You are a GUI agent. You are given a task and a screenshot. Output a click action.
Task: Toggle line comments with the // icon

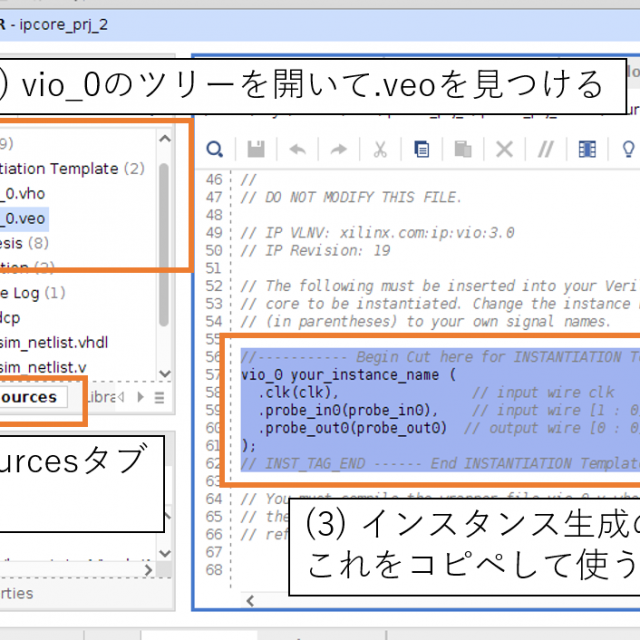pyautogui.click(x=546, y=149)
